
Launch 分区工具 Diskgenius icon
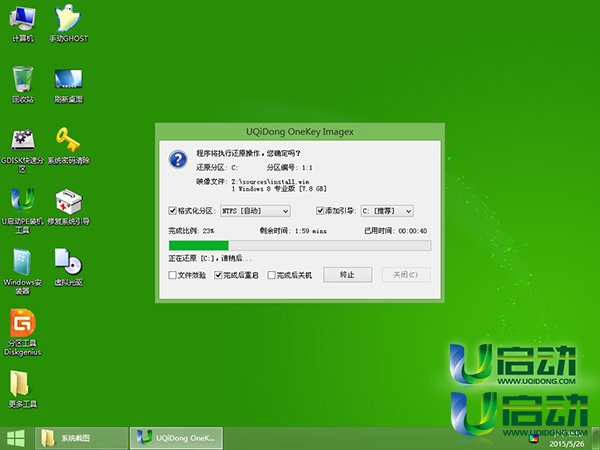[23, 333]
